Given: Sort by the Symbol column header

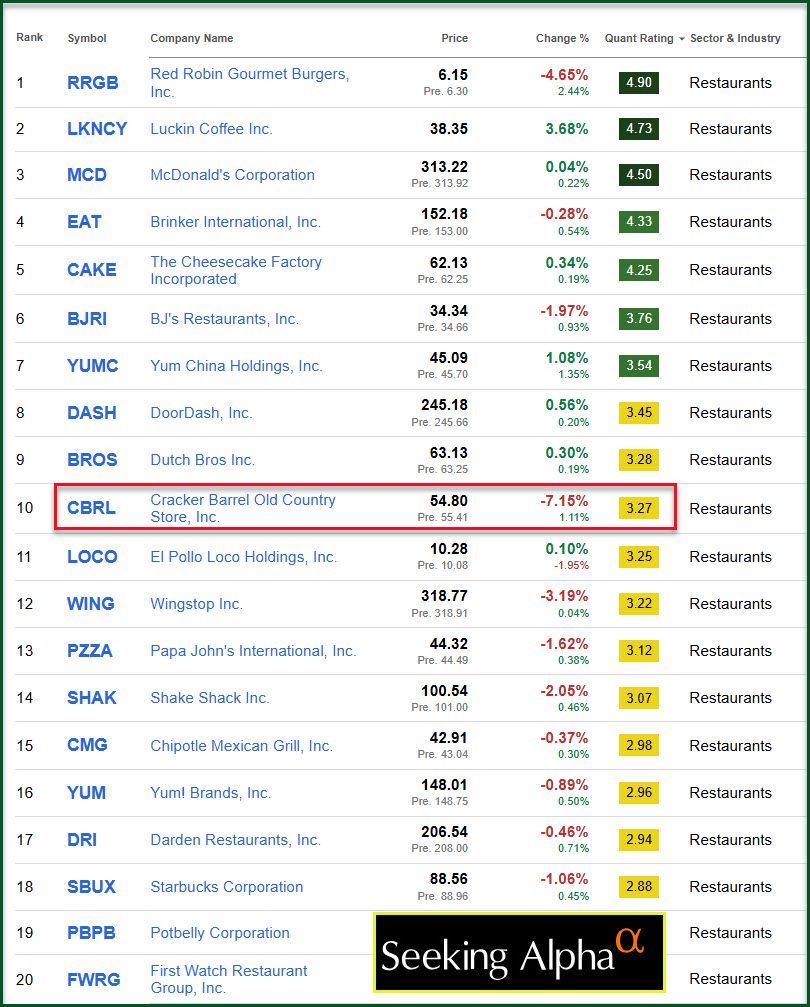Looking at the screenshot, I should point(87,39).
